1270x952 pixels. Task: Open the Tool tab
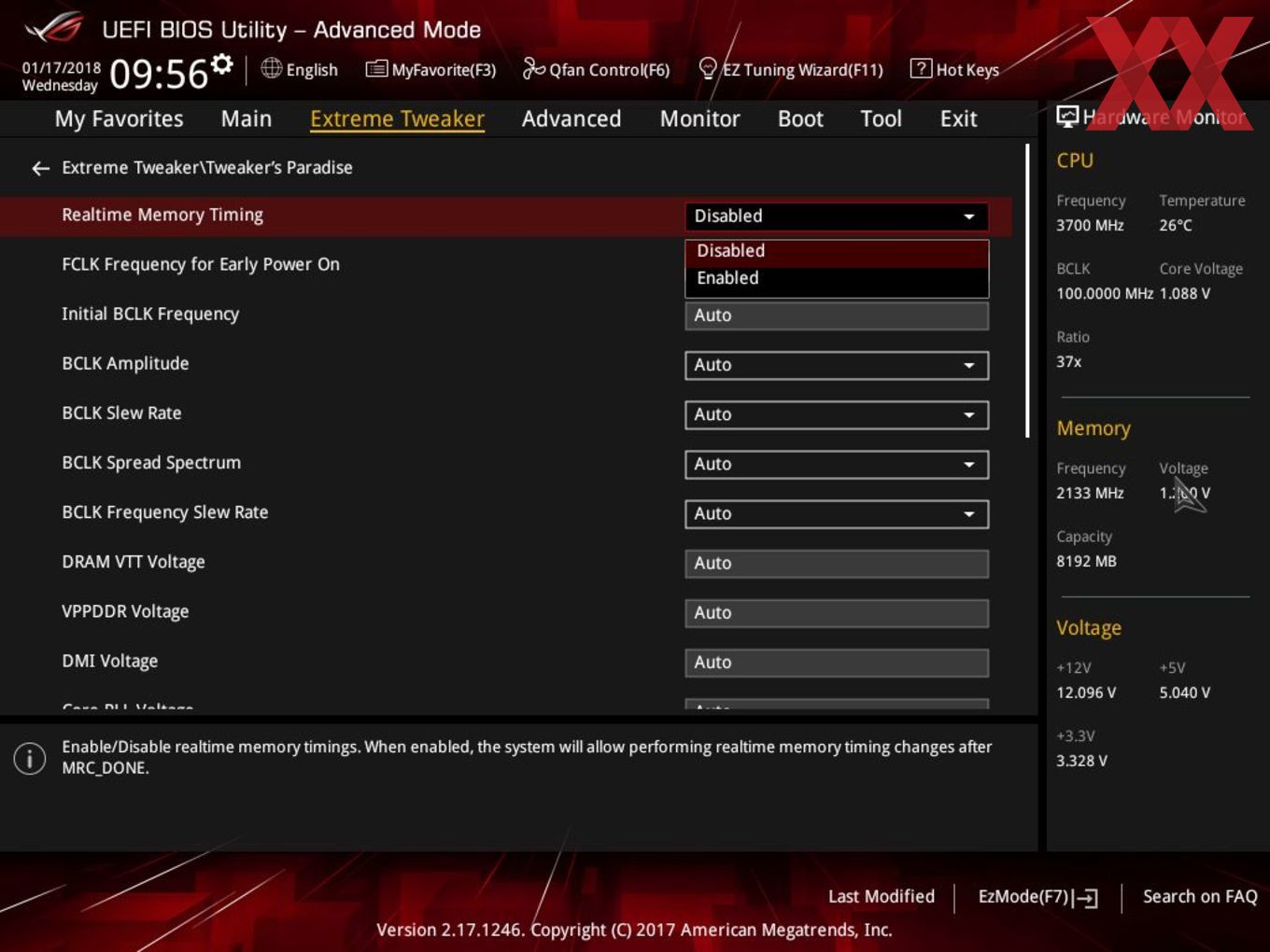[x=881, y=119]
